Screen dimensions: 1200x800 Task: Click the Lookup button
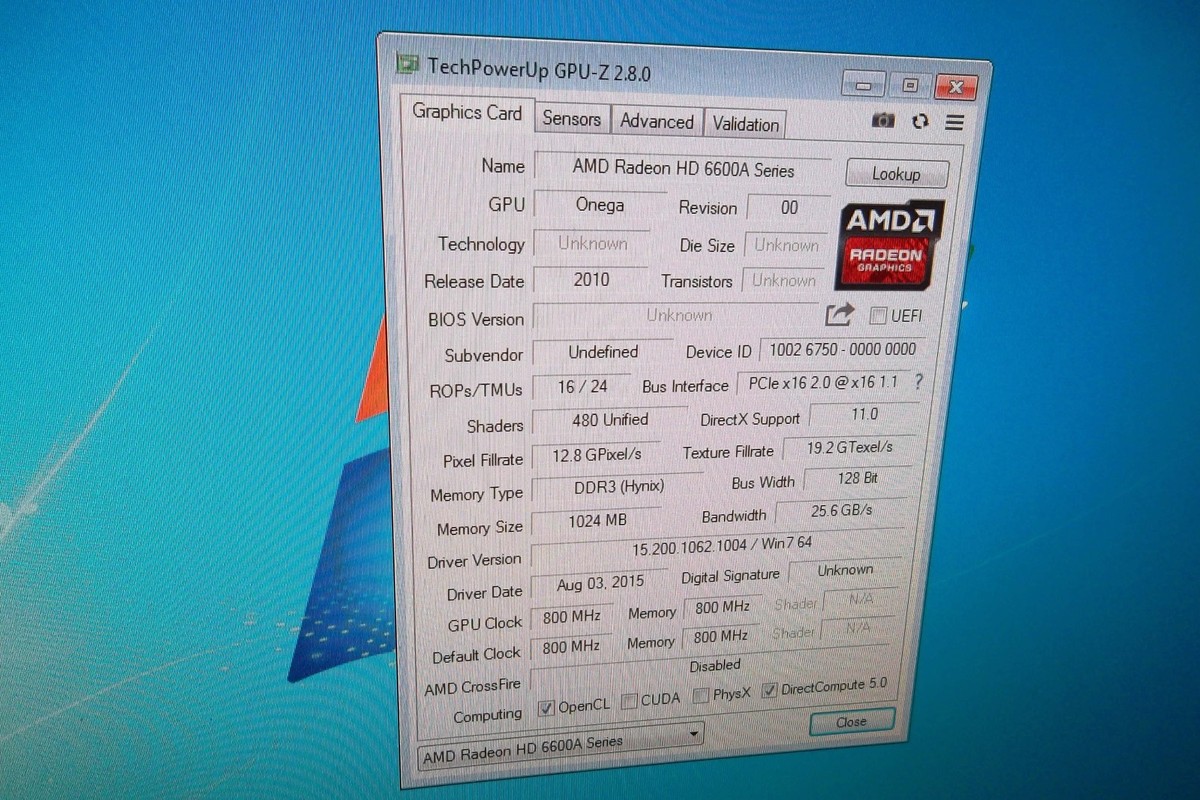tap(896, 173)
